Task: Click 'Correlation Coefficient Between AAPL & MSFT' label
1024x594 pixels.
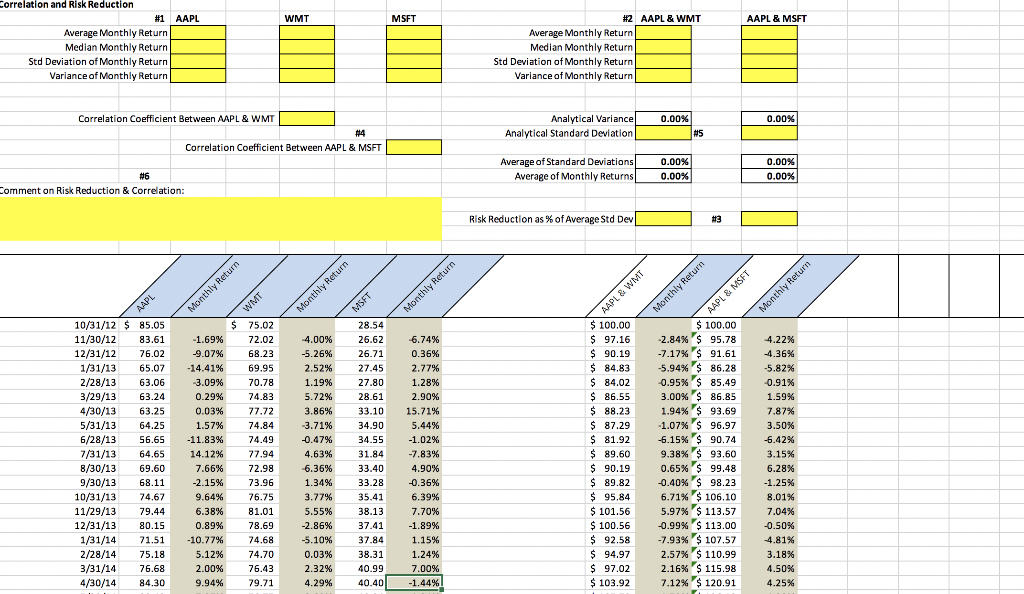Action: (x=283, y=148)
